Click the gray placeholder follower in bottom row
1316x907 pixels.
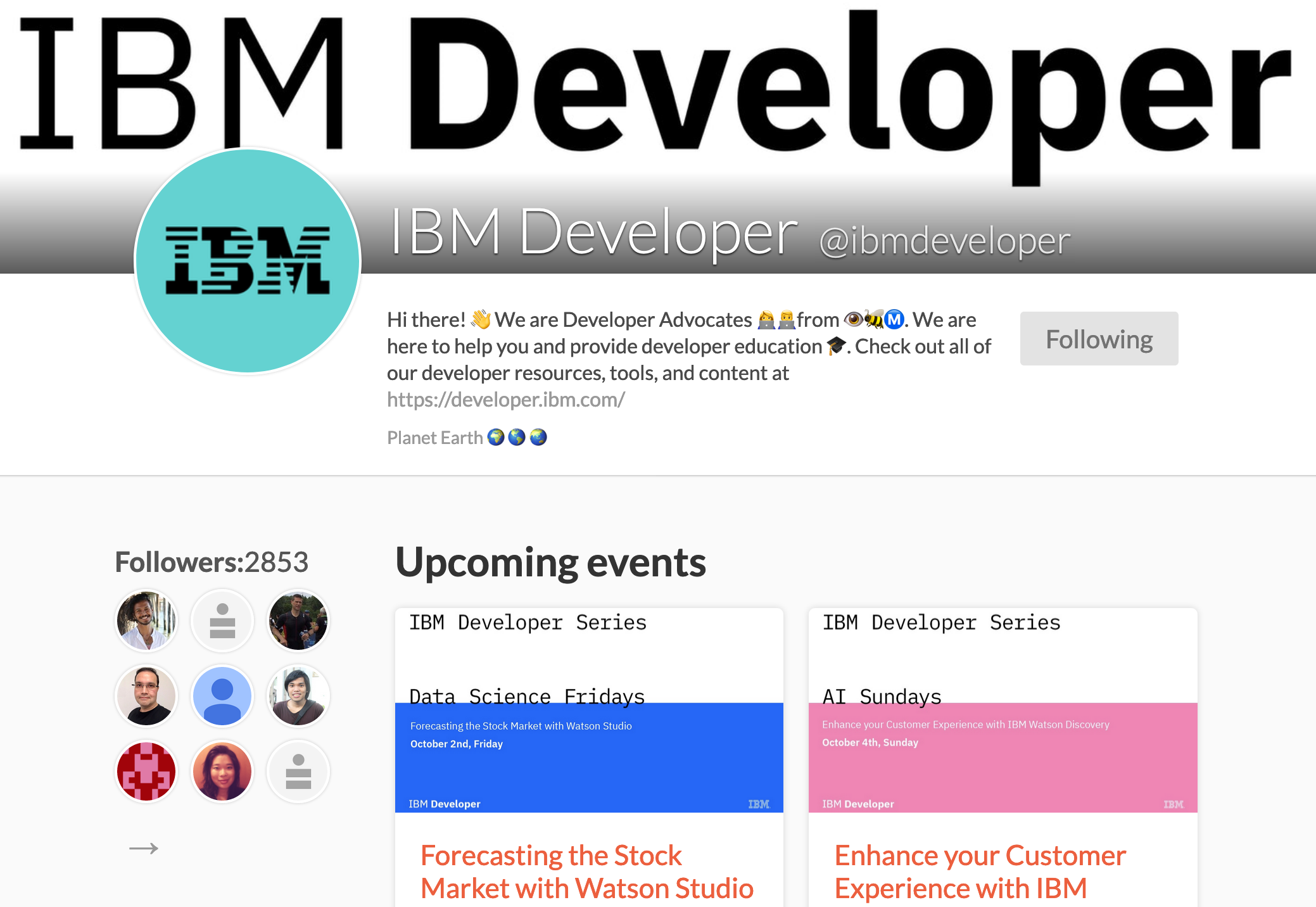click(x=298, y=771)
